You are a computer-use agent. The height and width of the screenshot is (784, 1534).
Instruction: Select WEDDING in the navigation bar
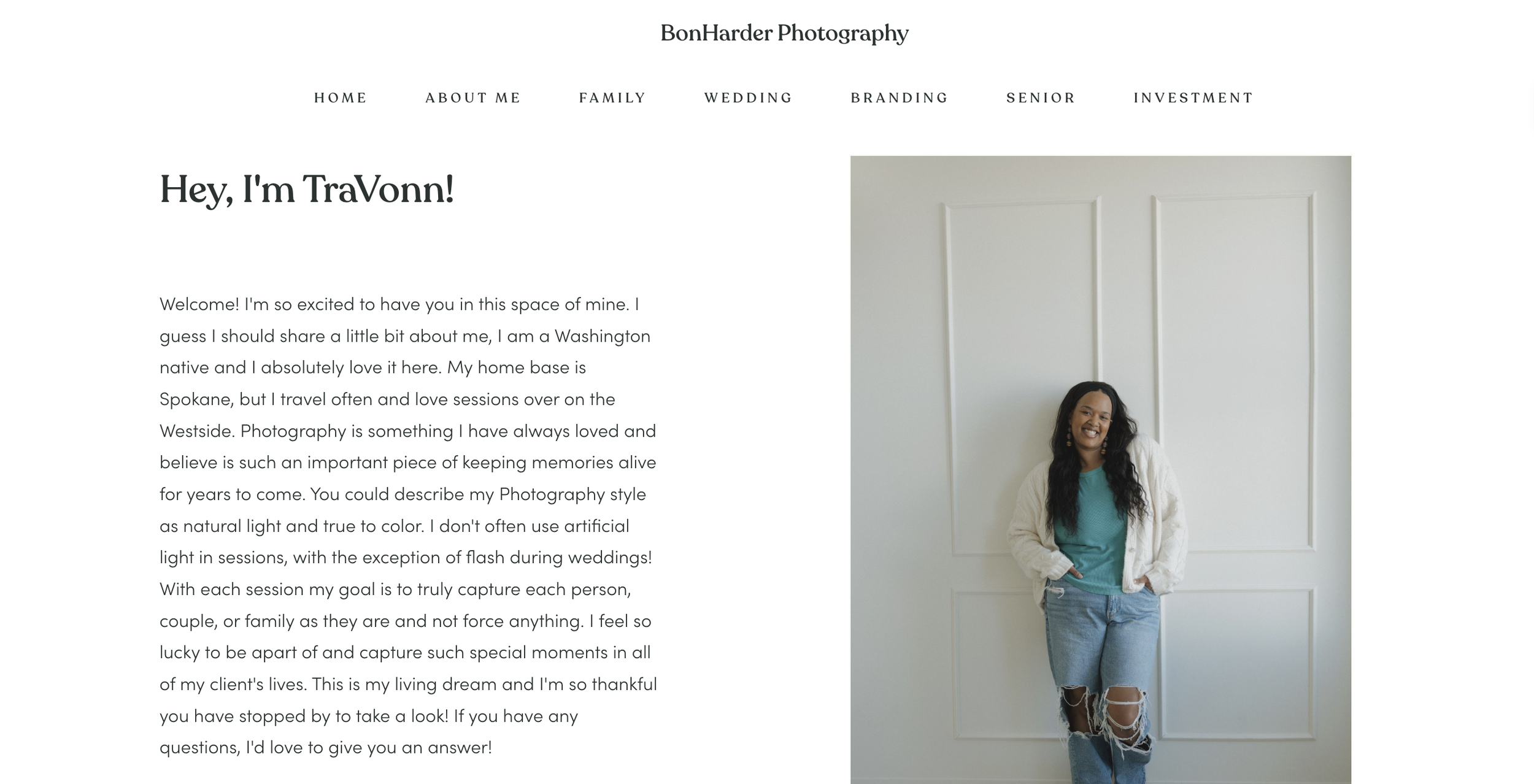pyautogui.click(x=749, y=98)
